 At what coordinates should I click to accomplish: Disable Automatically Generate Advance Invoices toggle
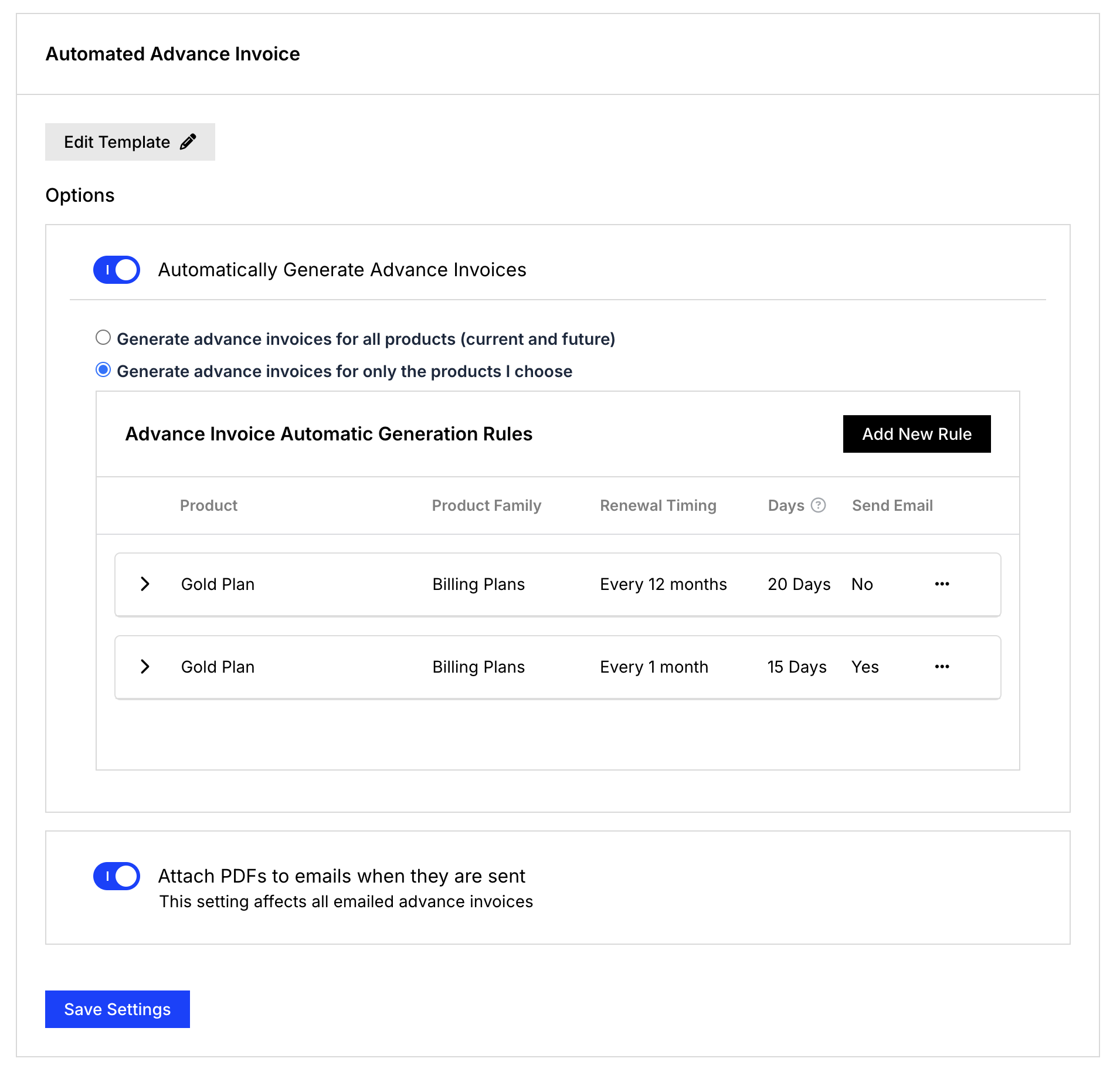[x=117, y=270]
